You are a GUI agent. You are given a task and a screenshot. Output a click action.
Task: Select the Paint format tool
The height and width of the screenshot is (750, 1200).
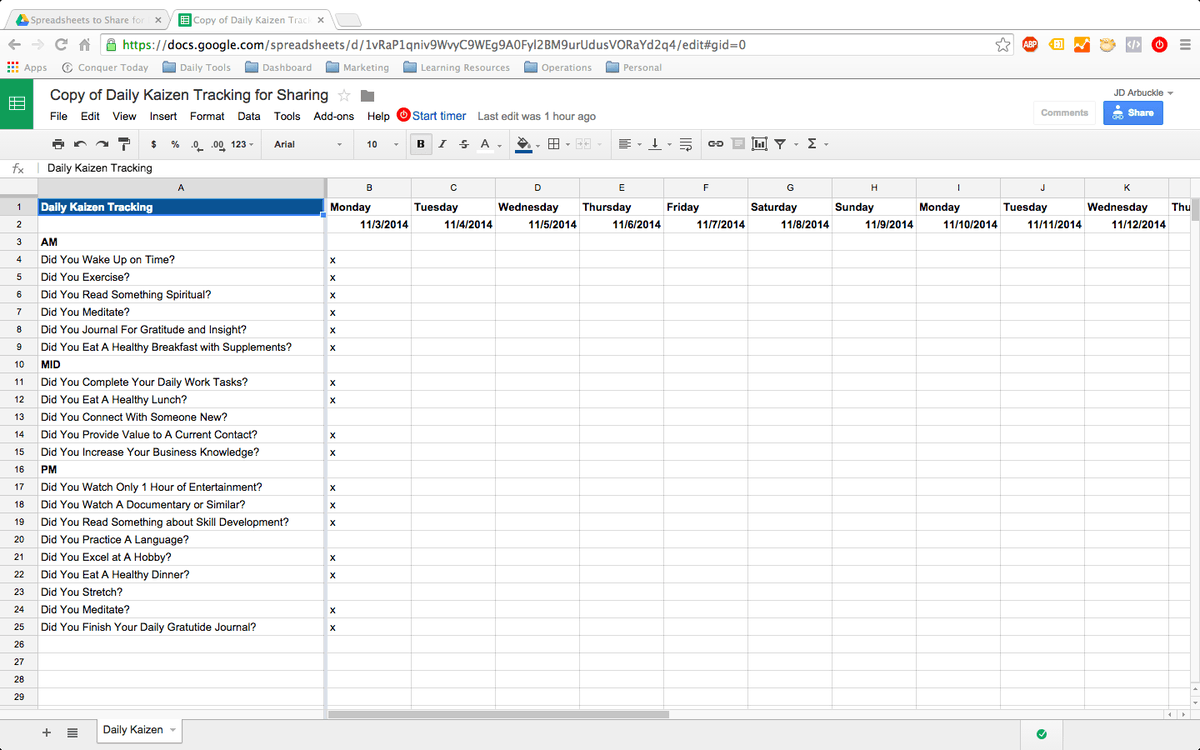tap(124, 144)
